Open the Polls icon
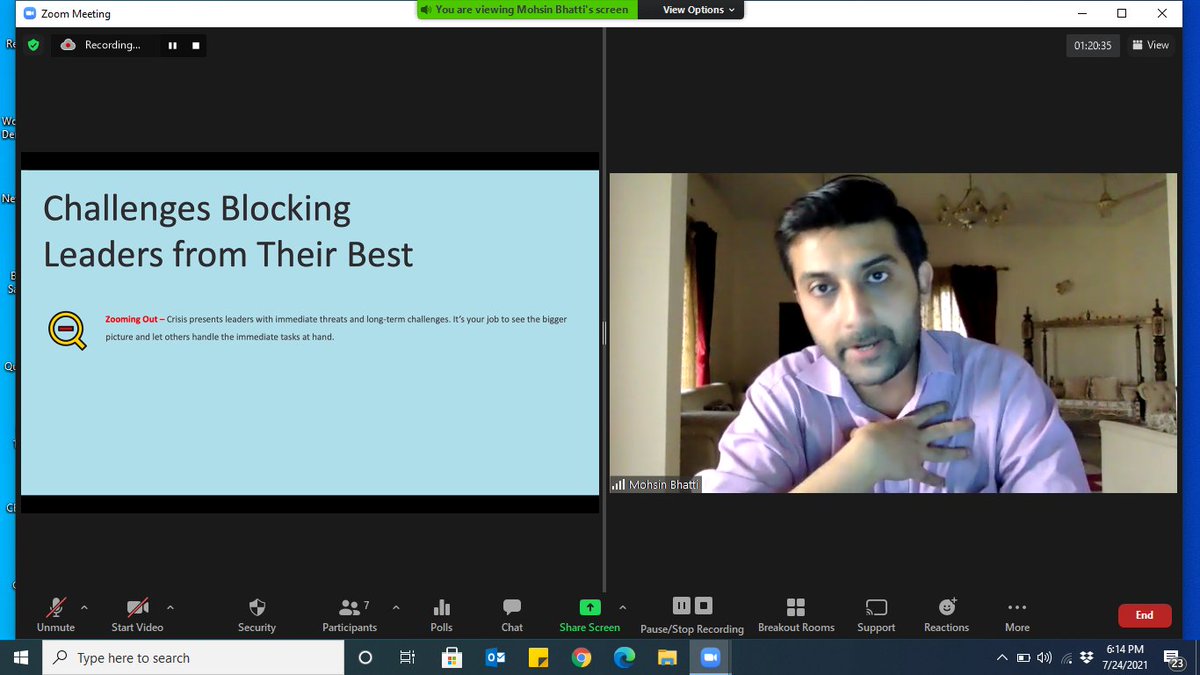1200x675 pixels. coord(441,614)
